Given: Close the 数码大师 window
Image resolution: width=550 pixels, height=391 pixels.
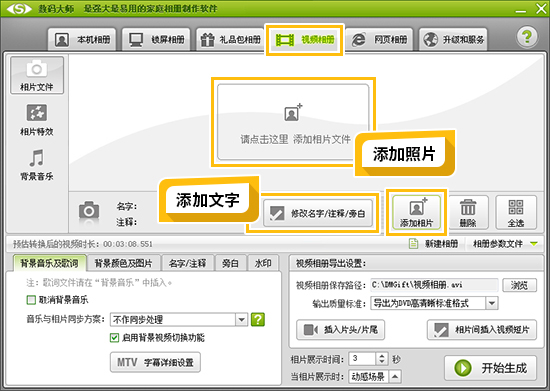Looking at the screenshot, I should pyautogui.click(x=541, y=8).
